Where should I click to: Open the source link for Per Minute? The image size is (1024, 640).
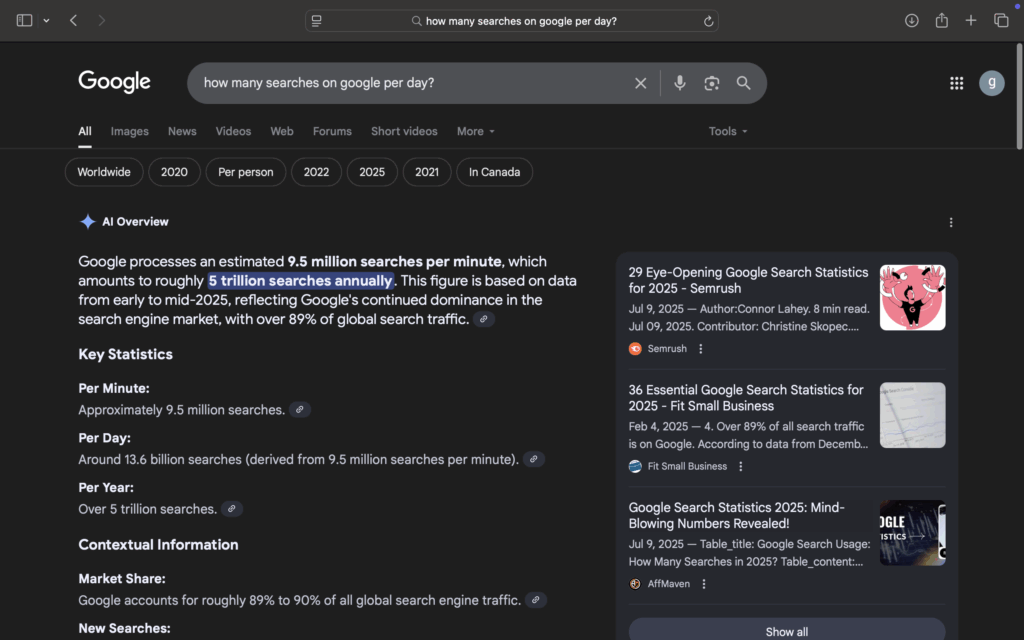300,409
